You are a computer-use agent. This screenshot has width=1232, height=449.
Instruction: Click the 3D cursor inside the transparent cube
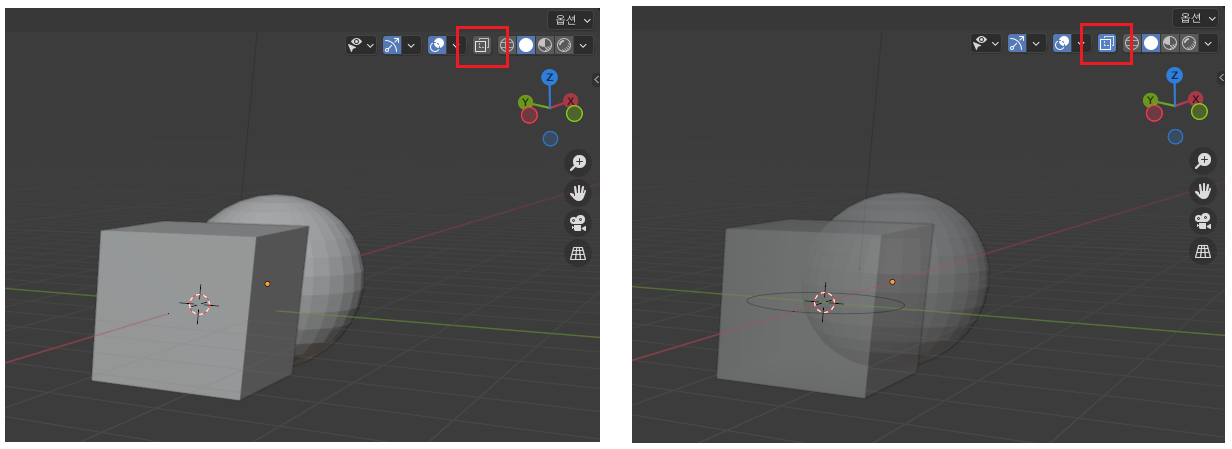pyautogui.click(x=824, y=303)
